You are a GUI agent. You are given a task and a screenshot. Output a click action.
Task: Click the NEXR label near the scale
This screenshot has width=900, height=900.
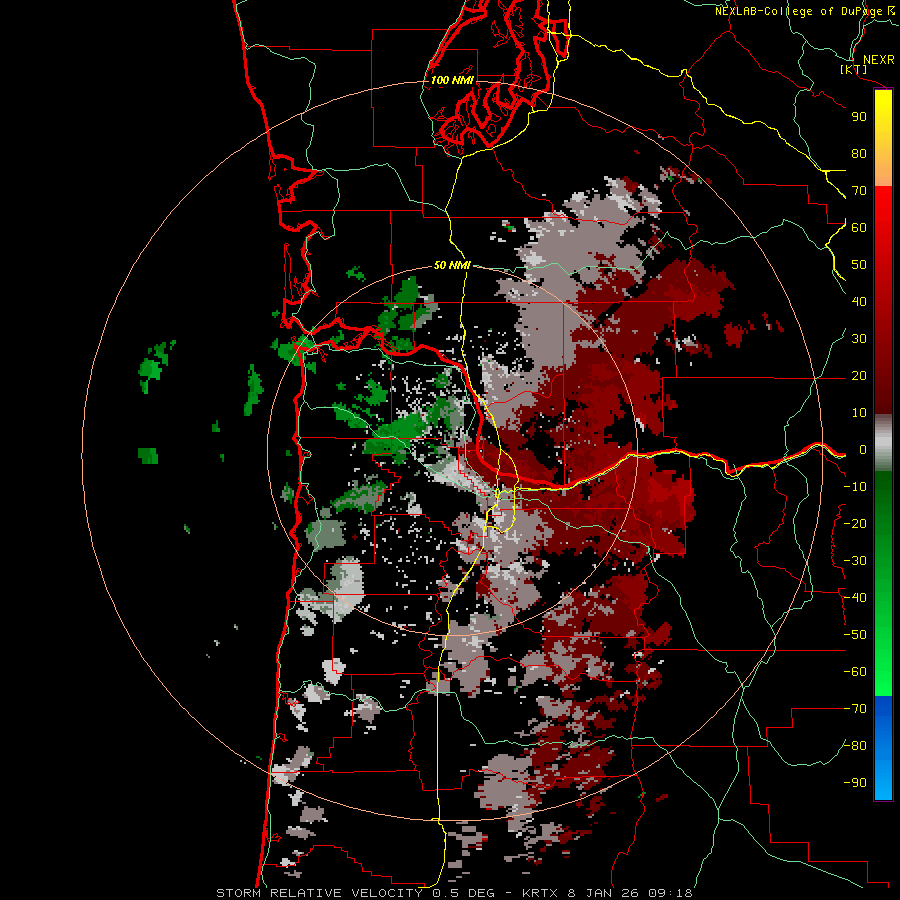coord(878,60)
